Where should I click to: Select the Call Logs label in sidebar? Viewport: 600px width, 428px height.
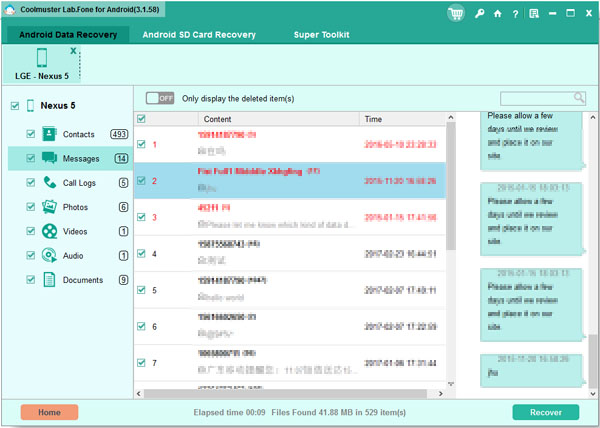[x=79, y=183]
